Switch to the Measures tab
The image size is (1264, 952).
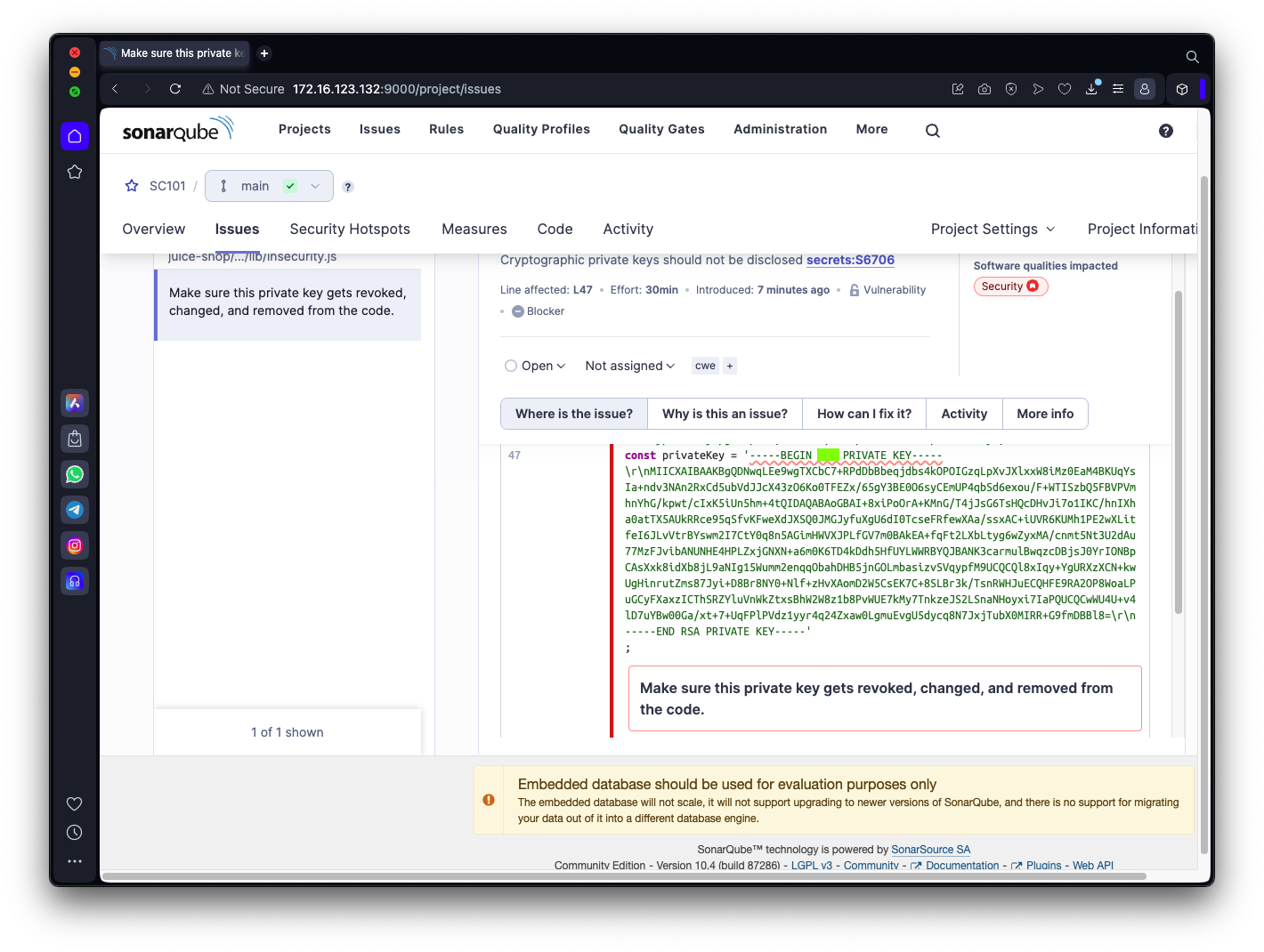474,229
